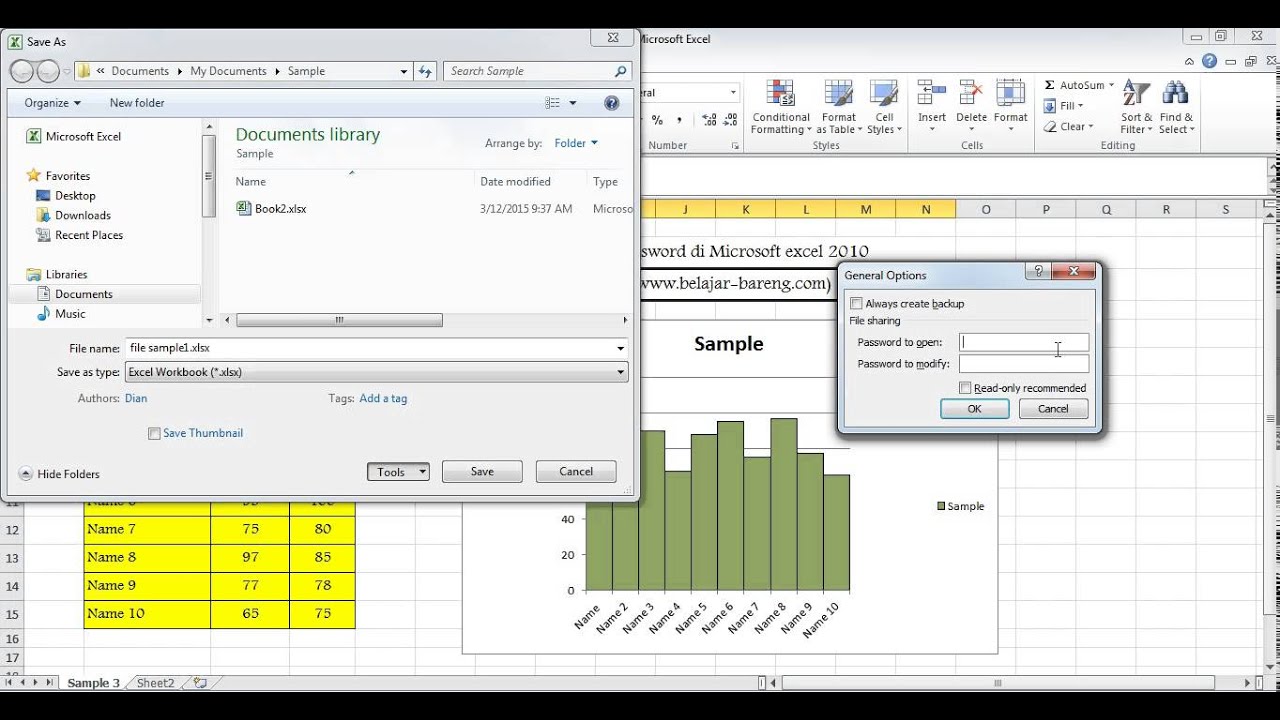Expand the AutoSum dropdown arrow

[x=1111, y=86]
